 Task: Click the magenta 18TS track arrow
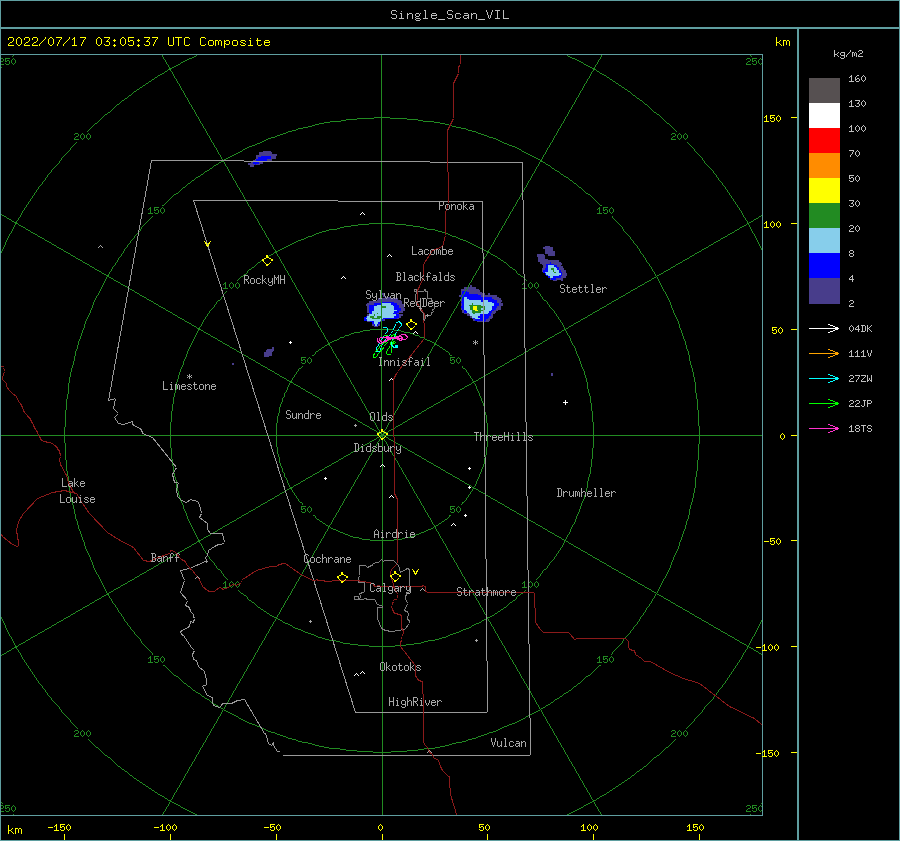[824, 428]
